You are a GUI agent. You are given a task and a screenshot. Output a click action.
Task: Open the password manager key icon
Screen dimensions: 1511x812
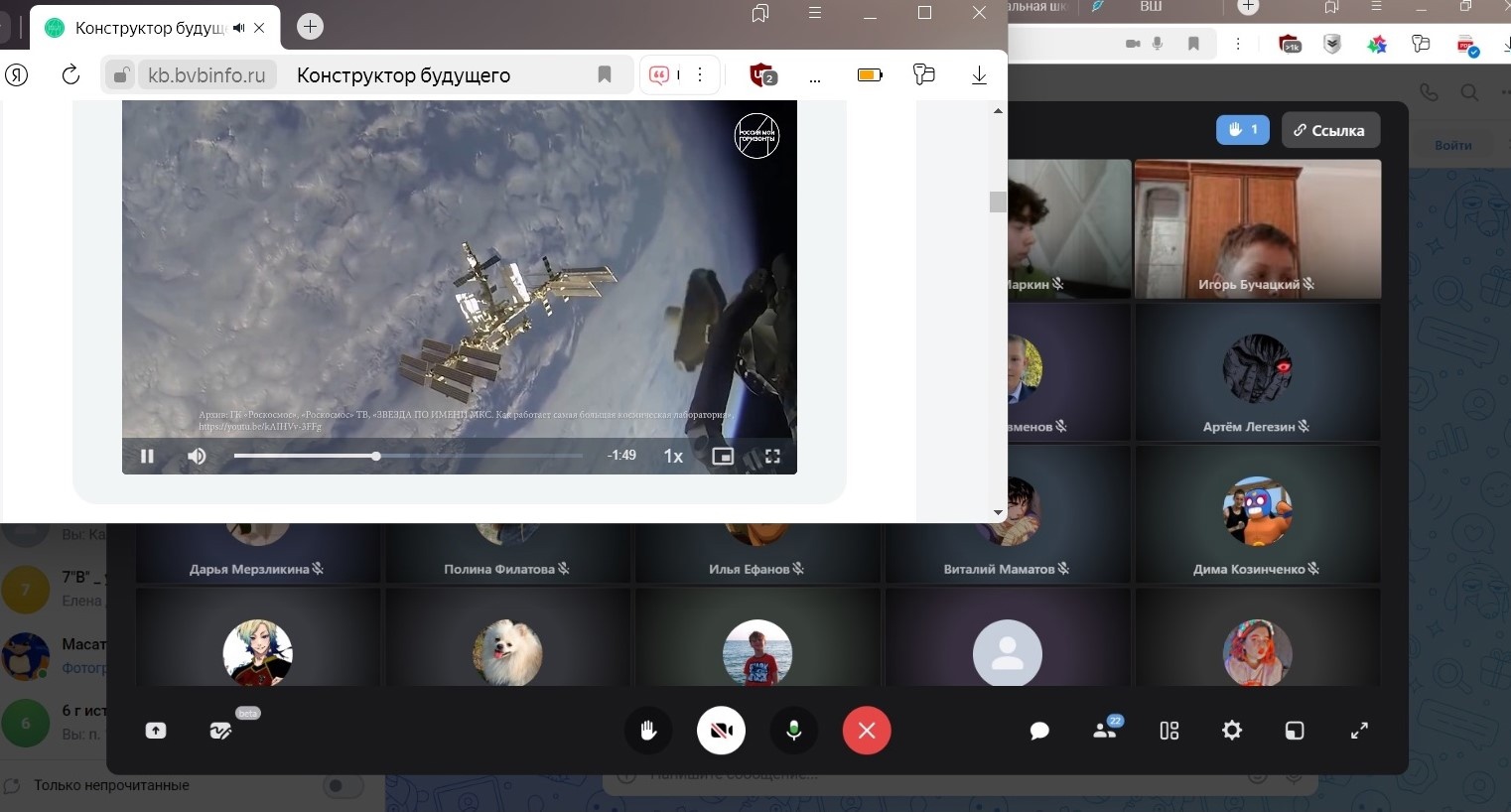pos(924,74)
